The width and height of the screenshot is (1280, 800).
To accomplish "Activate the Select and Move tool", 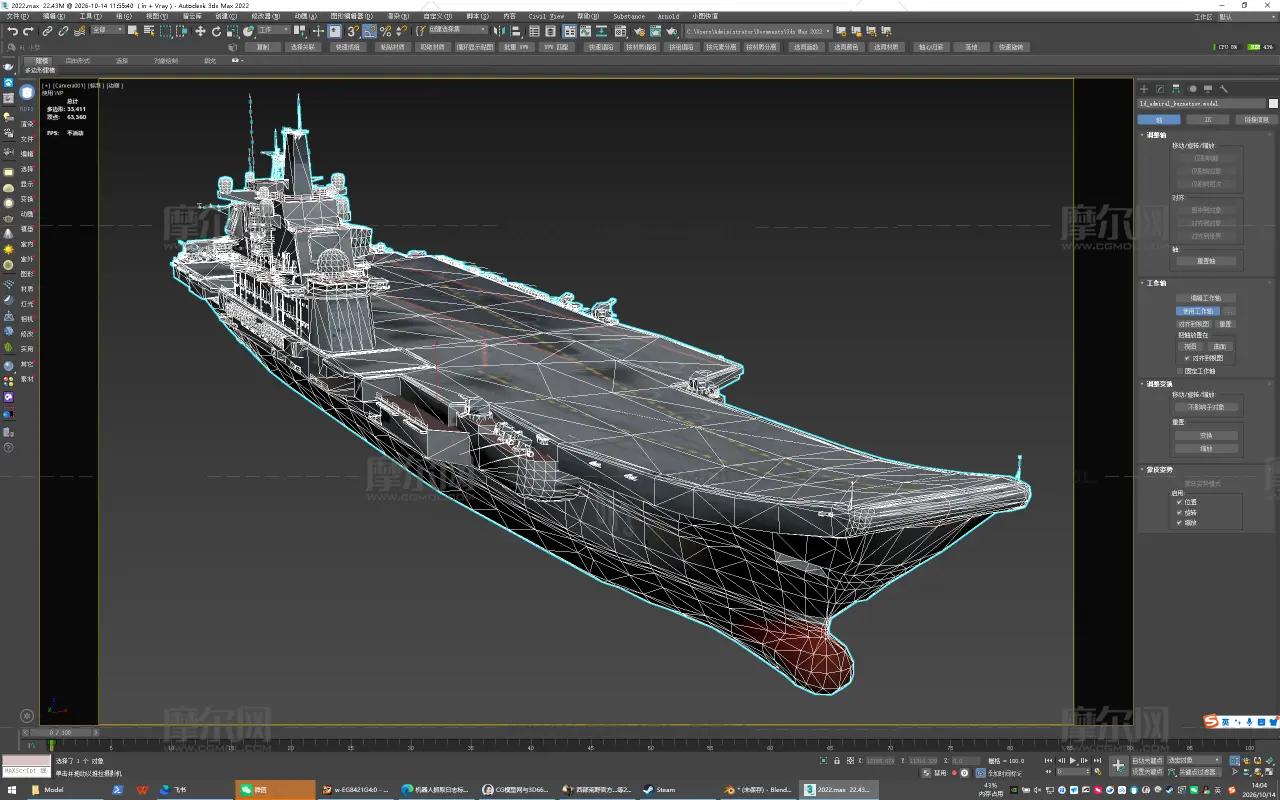I will (x=200, y=31).
